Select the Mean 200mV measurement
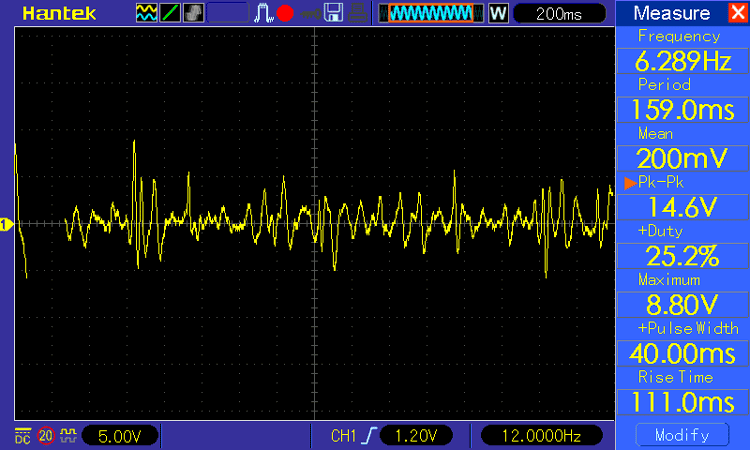The height and width of the screenshot is (450, 750). (683, 159)
